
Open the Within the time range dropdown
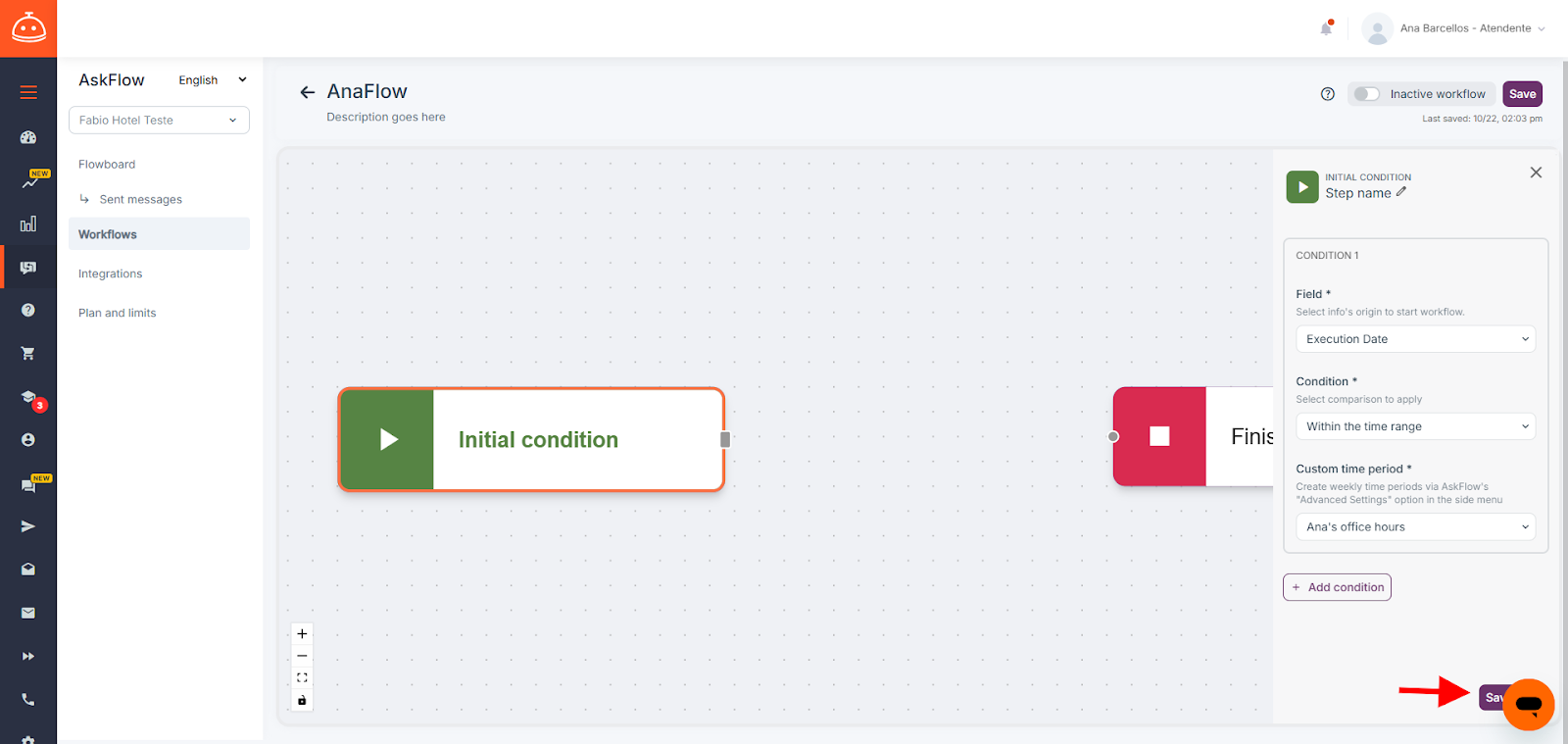1416,426
